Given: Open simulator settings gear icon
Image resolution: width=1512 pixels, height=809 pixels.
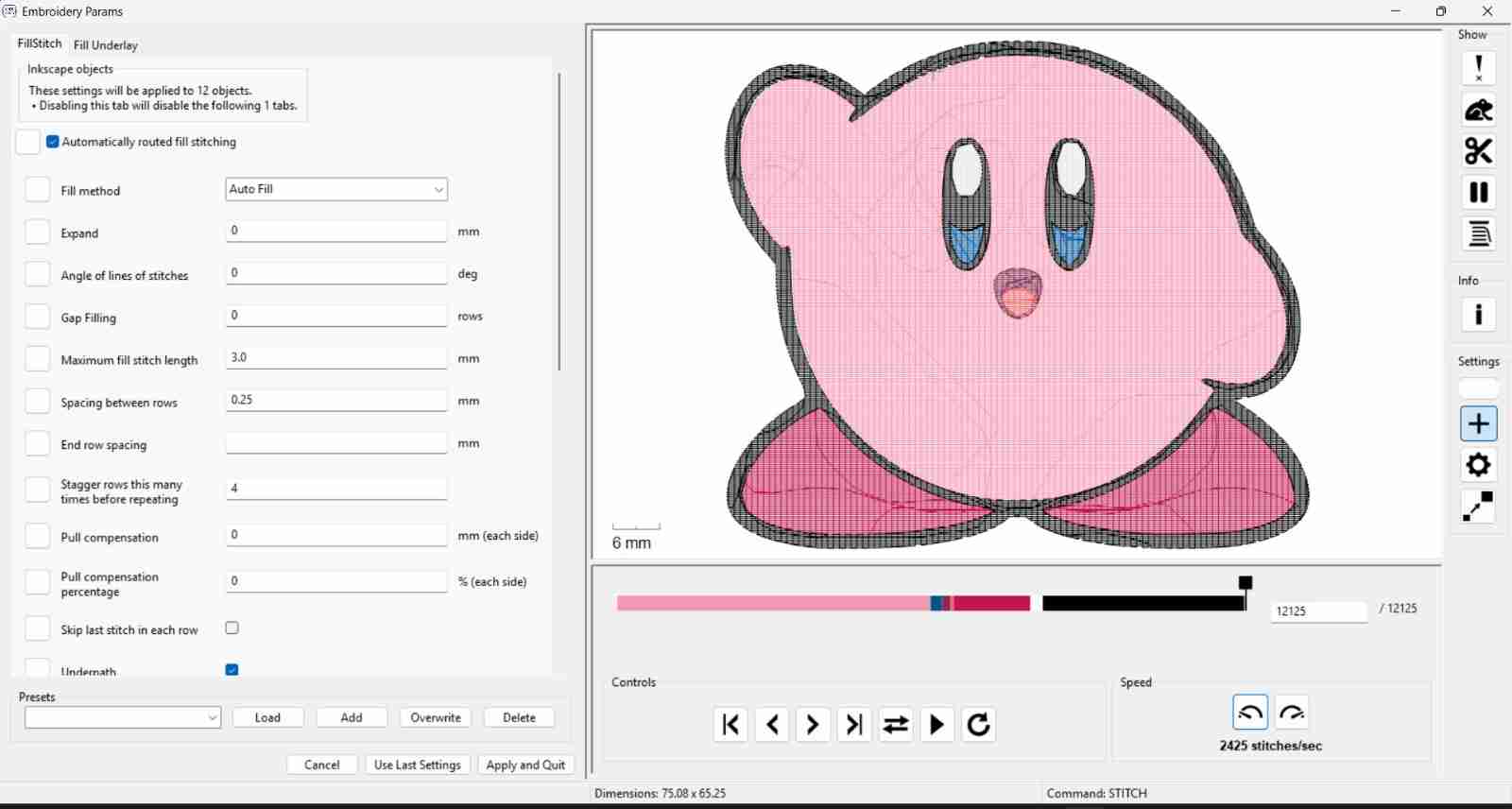Looking at the screenshot, I should [1479, 465].
